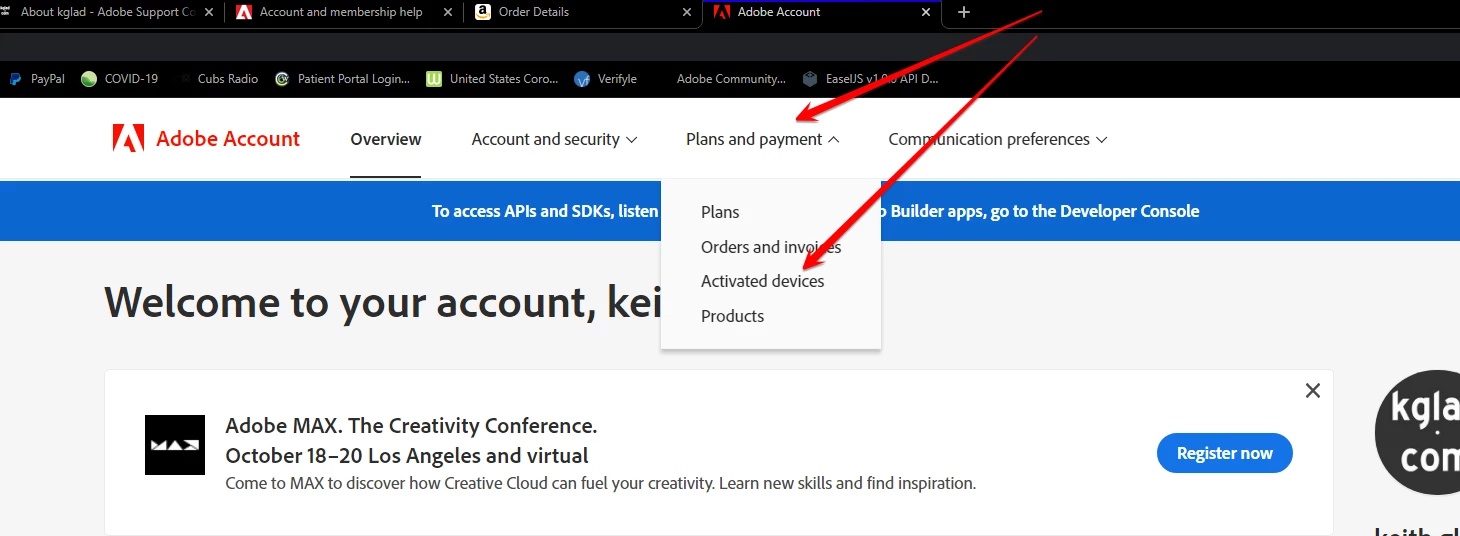Dismiss the Adobe MAX banner
The height and width of the screenshot is (536, 1460).
click(x=1313, y=391)
